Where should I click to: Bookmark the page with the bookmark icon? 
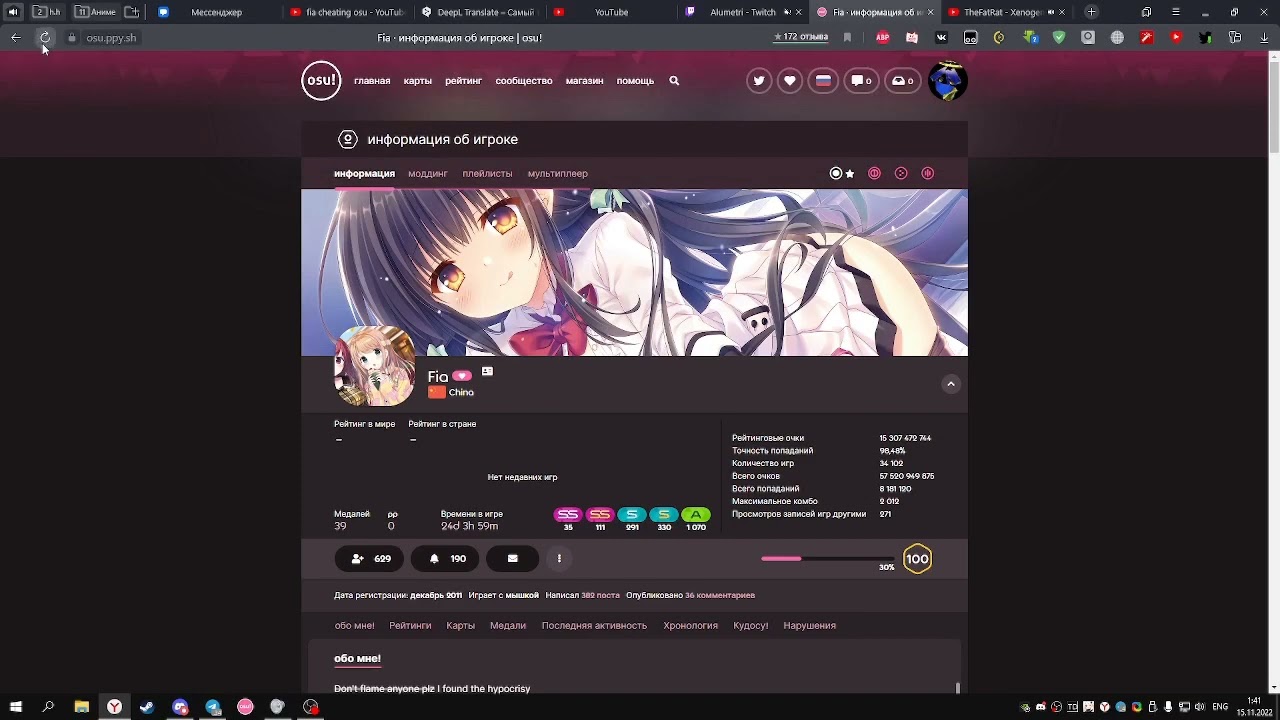click(847, 38)
